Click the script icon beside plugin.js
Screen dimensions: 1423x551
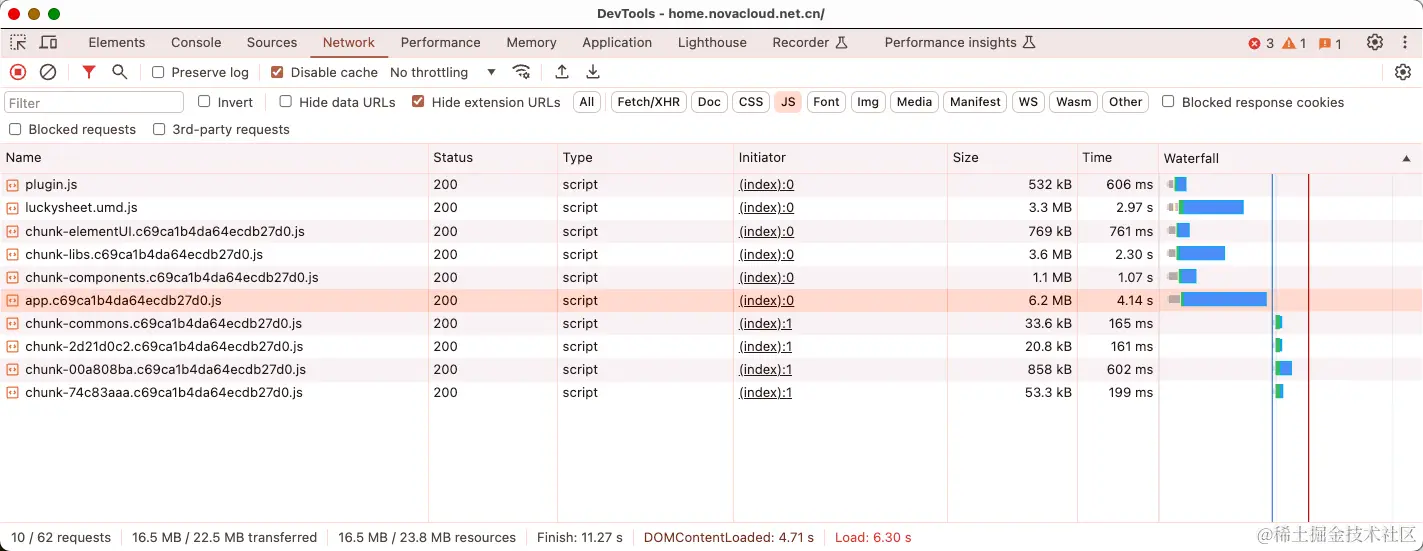pyautogui.click(x=13, y=185)
